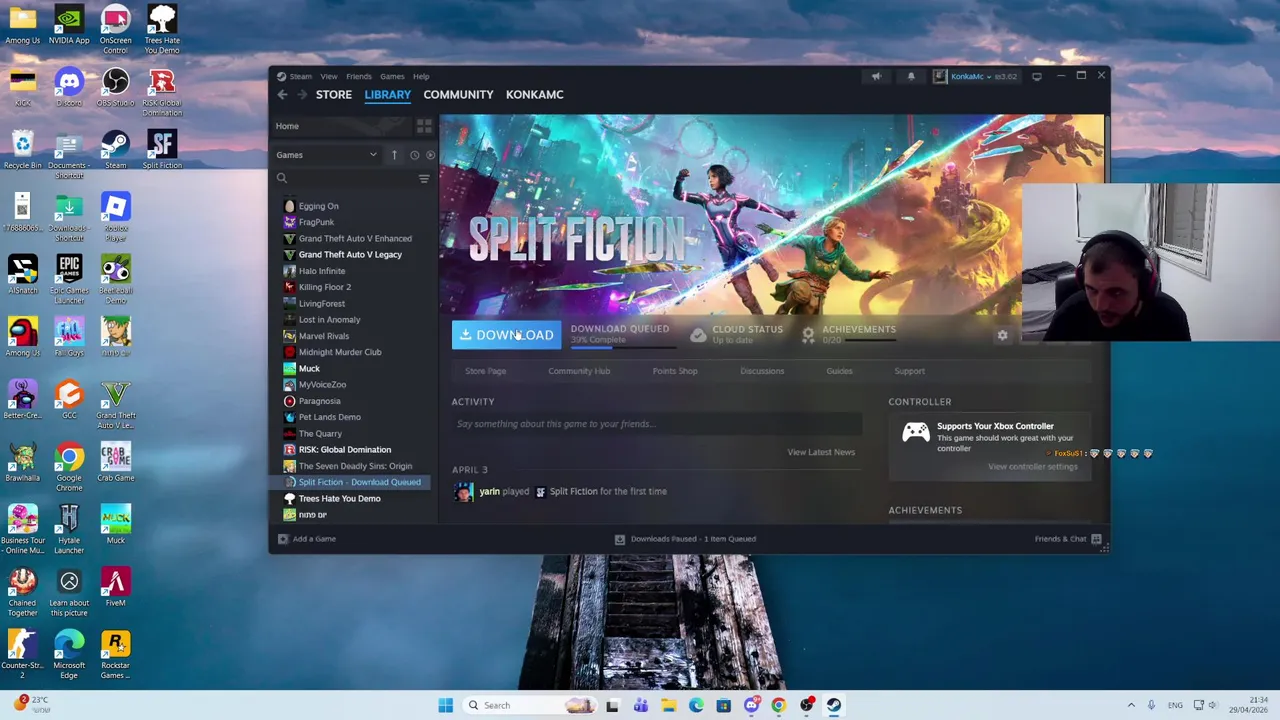This screenshot has width=1280, height=720.
Task: Click the recent activity clock filter icon
Action: click(x=414, y=155)
